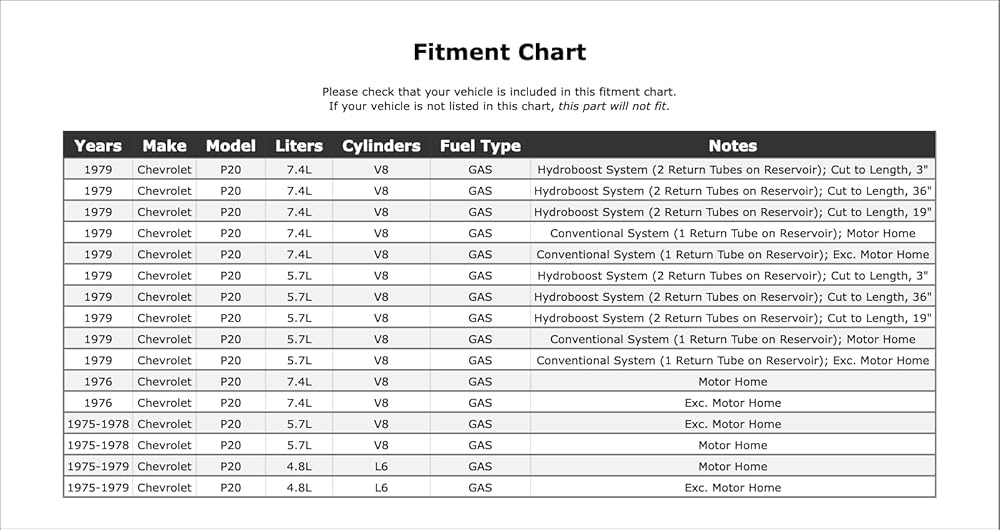Select the 4.8L liters cell in last row
Screen dimensions: 1000x530
point(299,488)
